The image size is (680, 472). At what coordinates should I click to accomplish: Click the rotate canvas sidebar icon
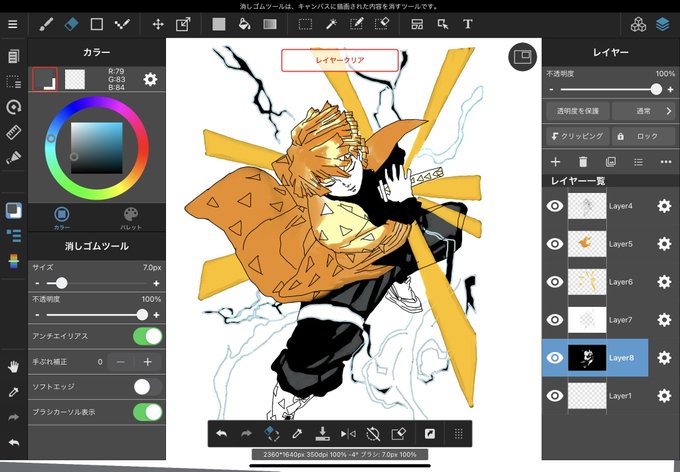pyautogui.click(x=13, y=107)
